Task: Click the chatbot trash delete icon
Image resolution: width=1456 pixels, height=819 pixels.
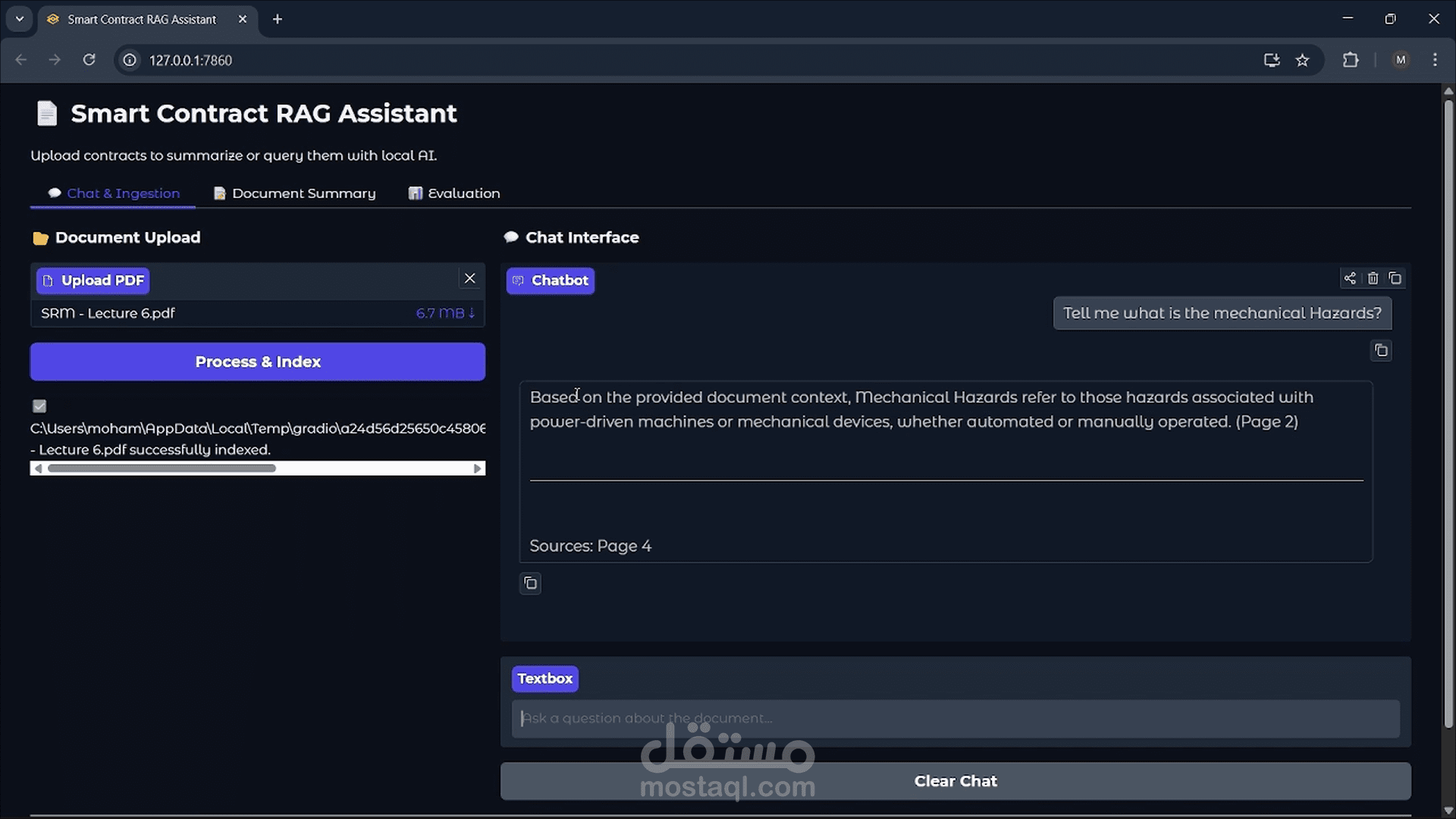Action: pyautogui.click(x=1373, y=278)
